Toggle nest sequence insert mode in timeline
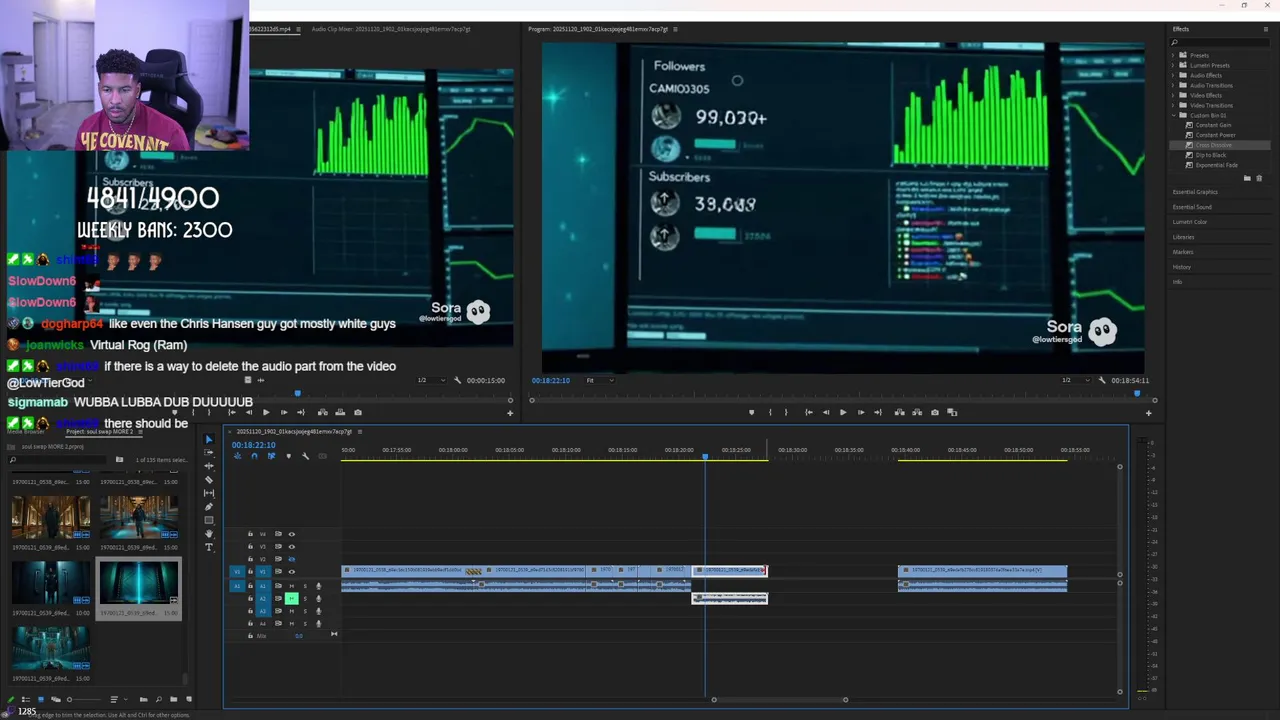 click(x=237, y=456)
